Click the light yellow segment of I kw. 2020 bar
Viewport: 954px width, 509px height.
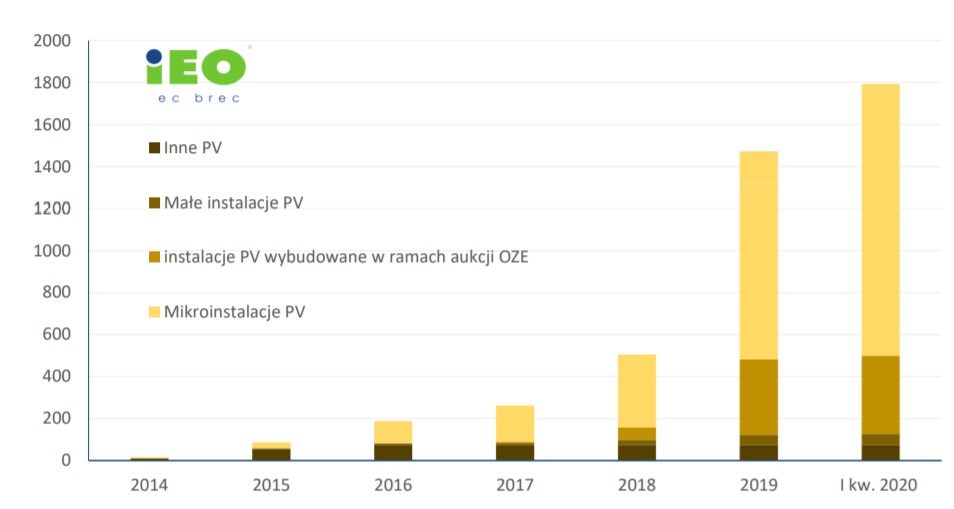tap(880, 220)
